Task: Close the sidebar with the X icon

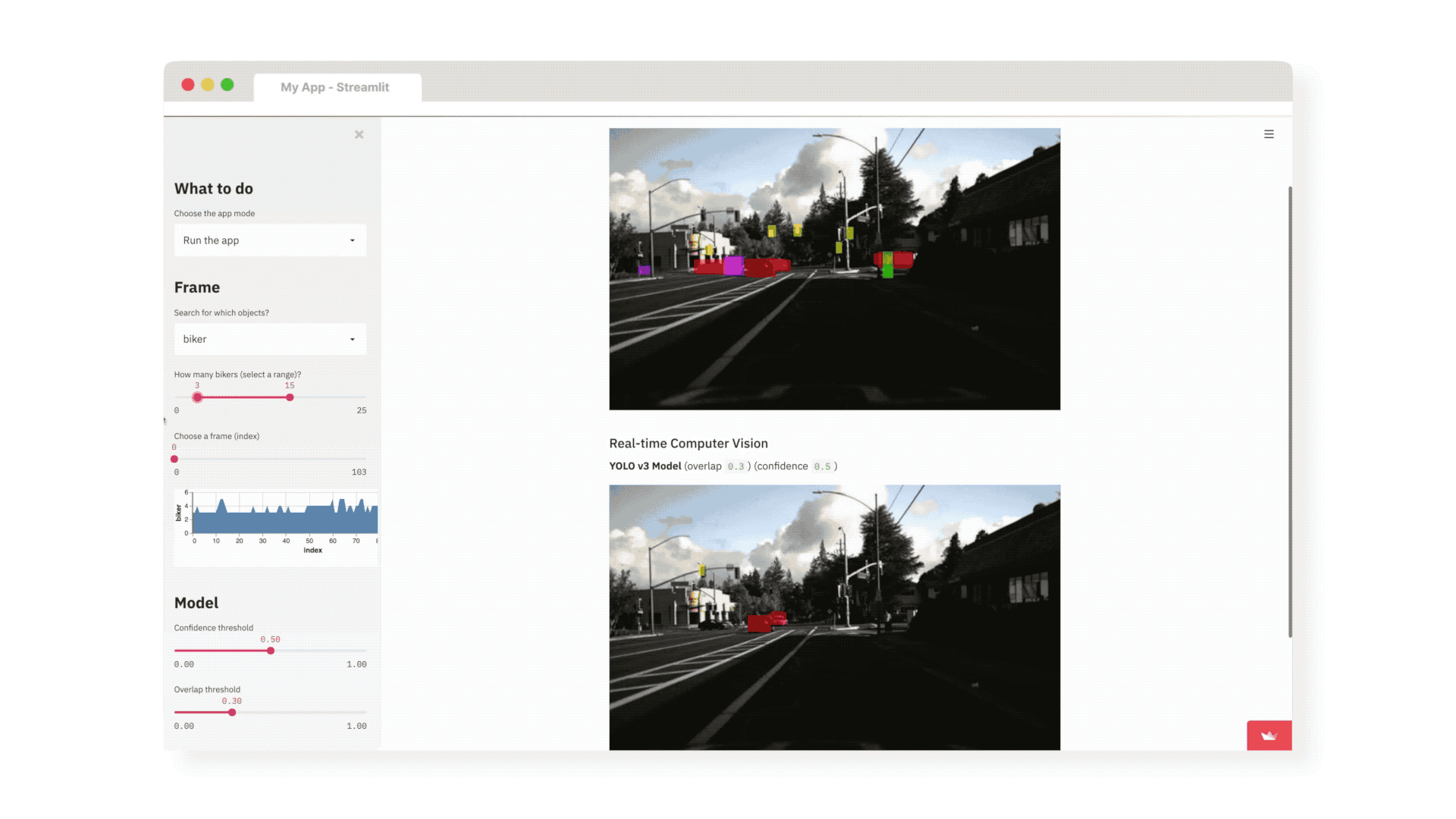Action: 359,134
